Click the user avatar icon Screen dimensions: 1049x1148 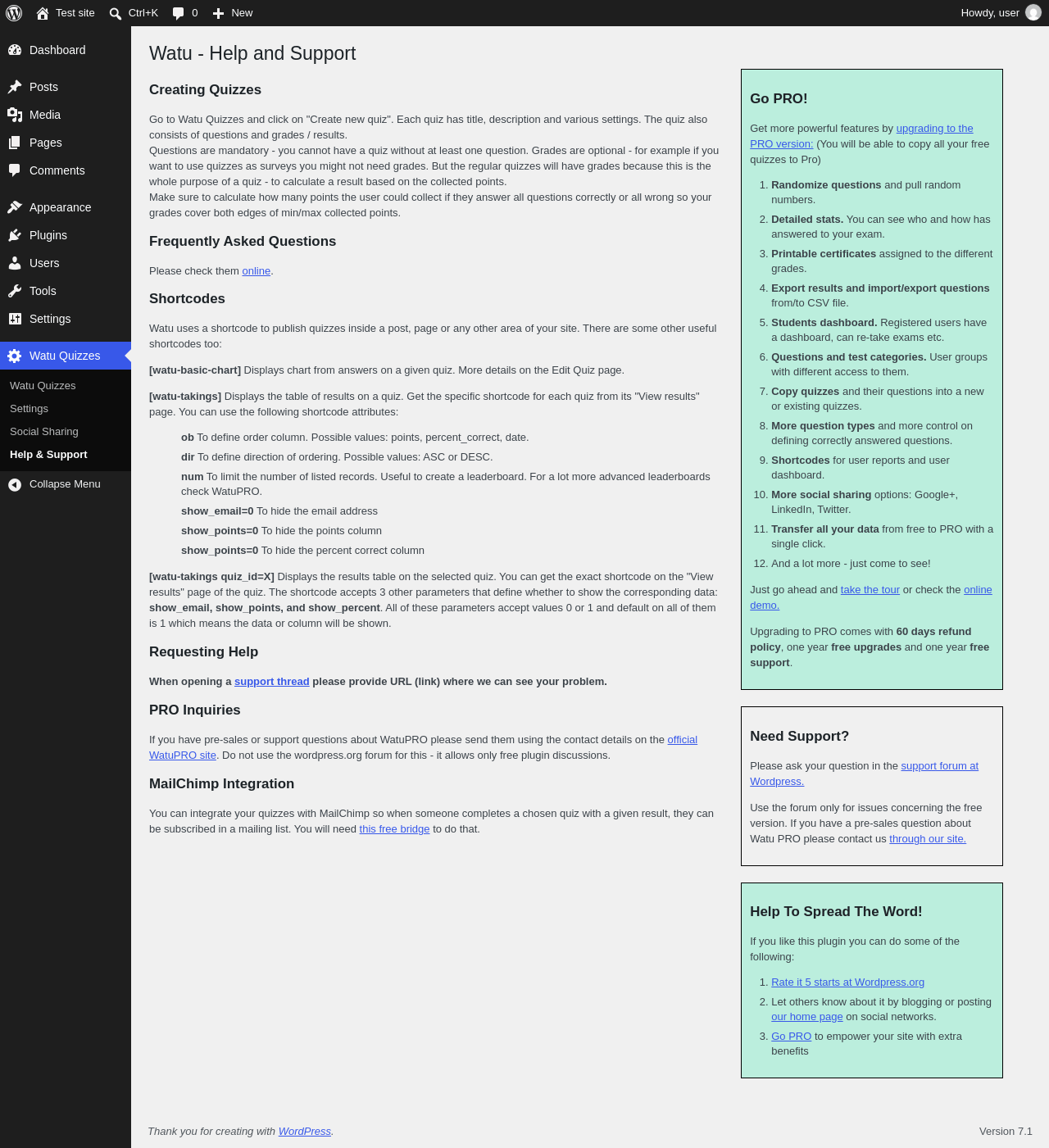(1033, 13)
